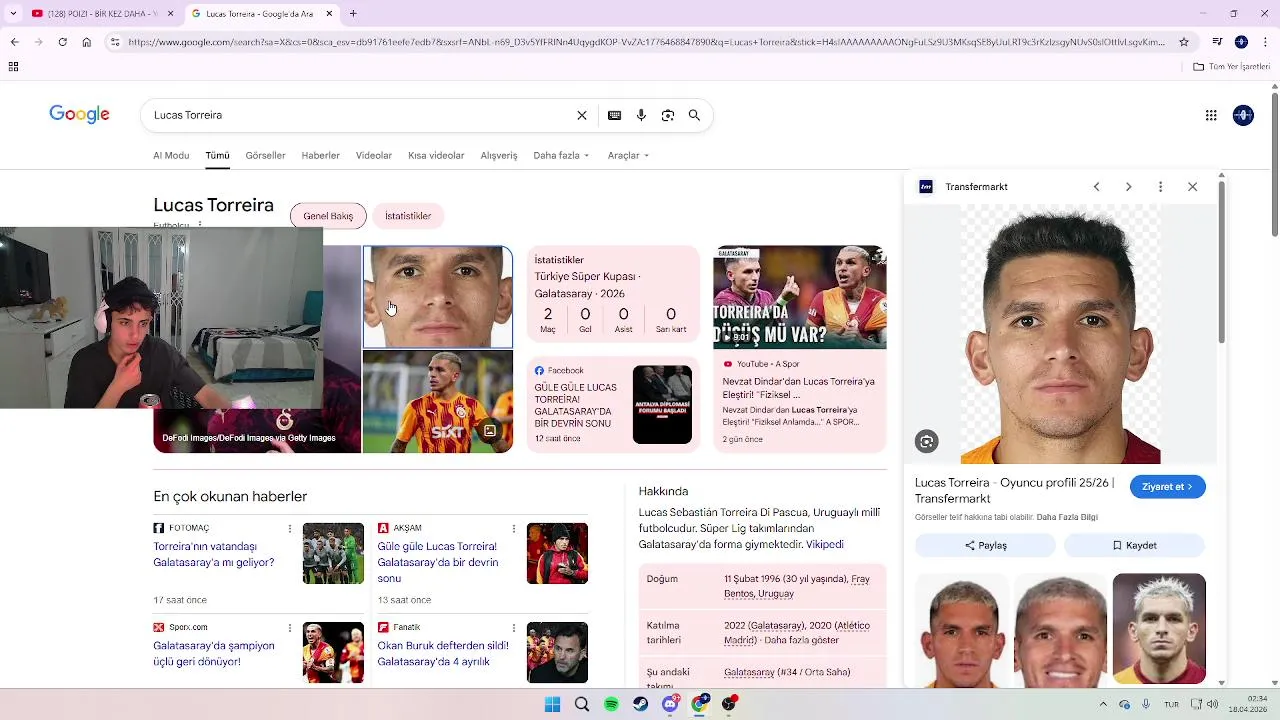
Task: Select the Genel Bakış chip
Action: pyautogui.click(x=328, y=216)
